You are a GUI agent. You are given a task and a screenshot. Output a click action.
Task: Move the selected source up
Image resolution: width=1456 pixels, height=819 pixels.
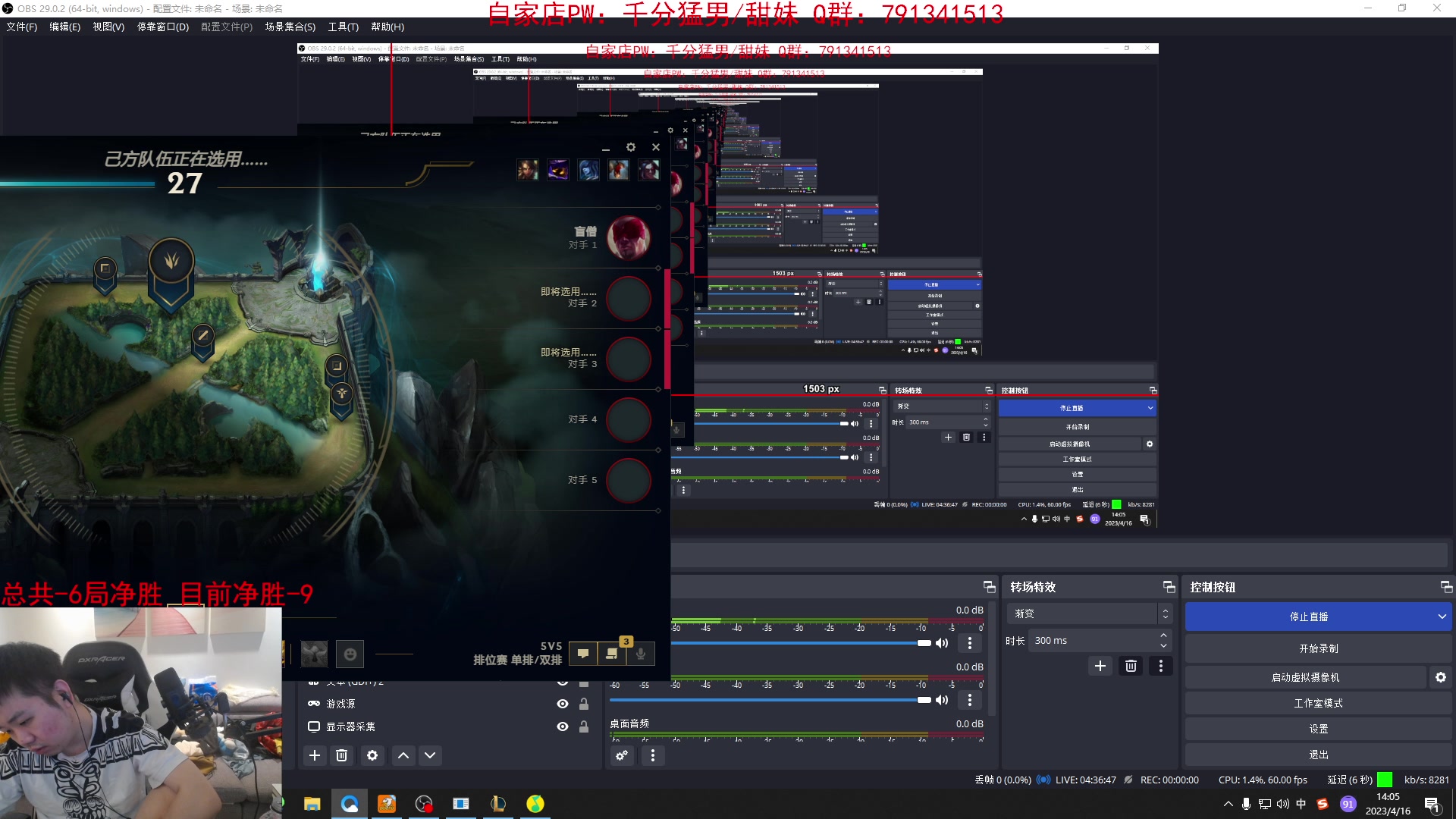[x=403, y=755]
